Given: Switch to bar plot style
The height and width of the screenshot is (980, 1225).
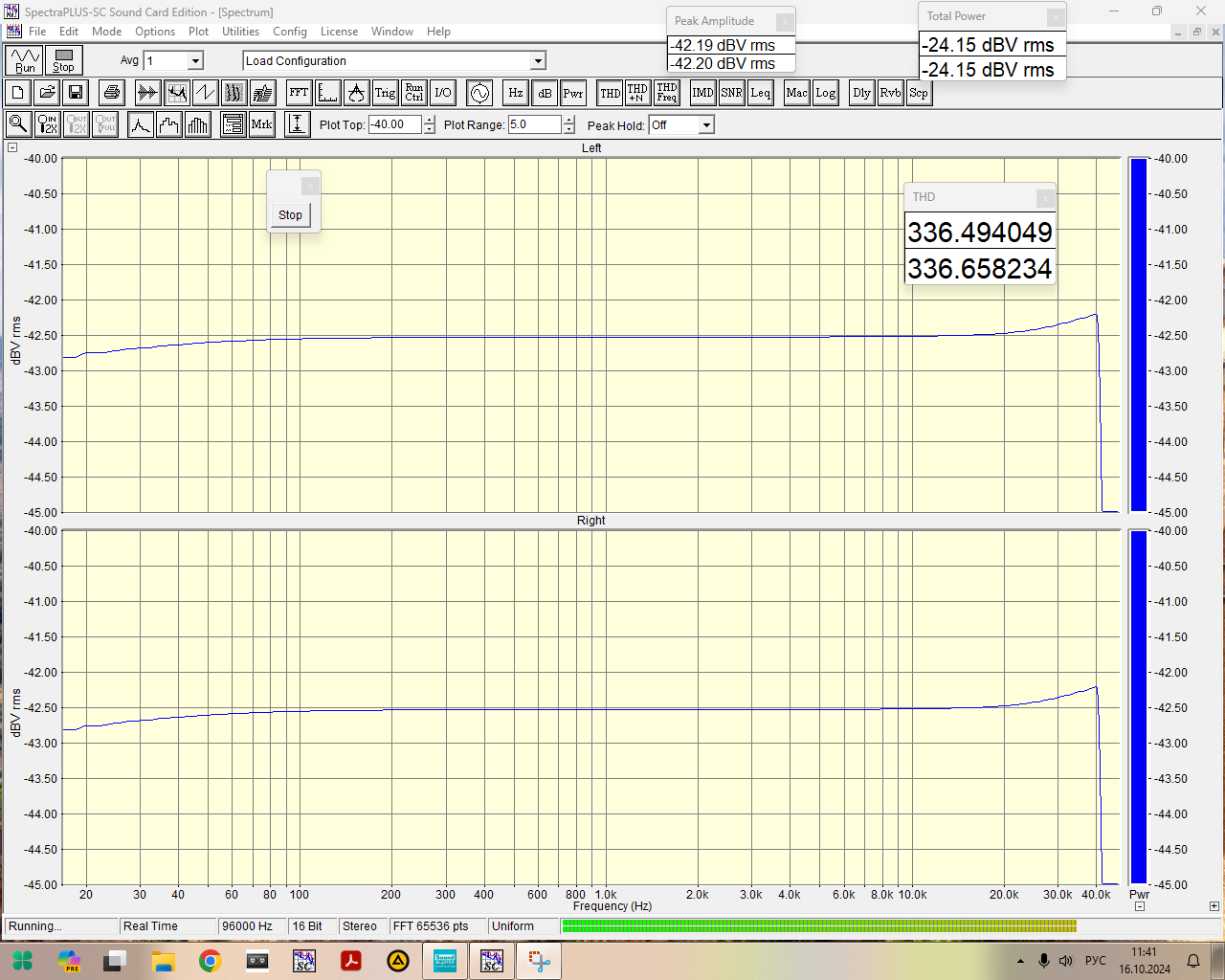Looking at the screenshot, I should [x=198, y=124].
